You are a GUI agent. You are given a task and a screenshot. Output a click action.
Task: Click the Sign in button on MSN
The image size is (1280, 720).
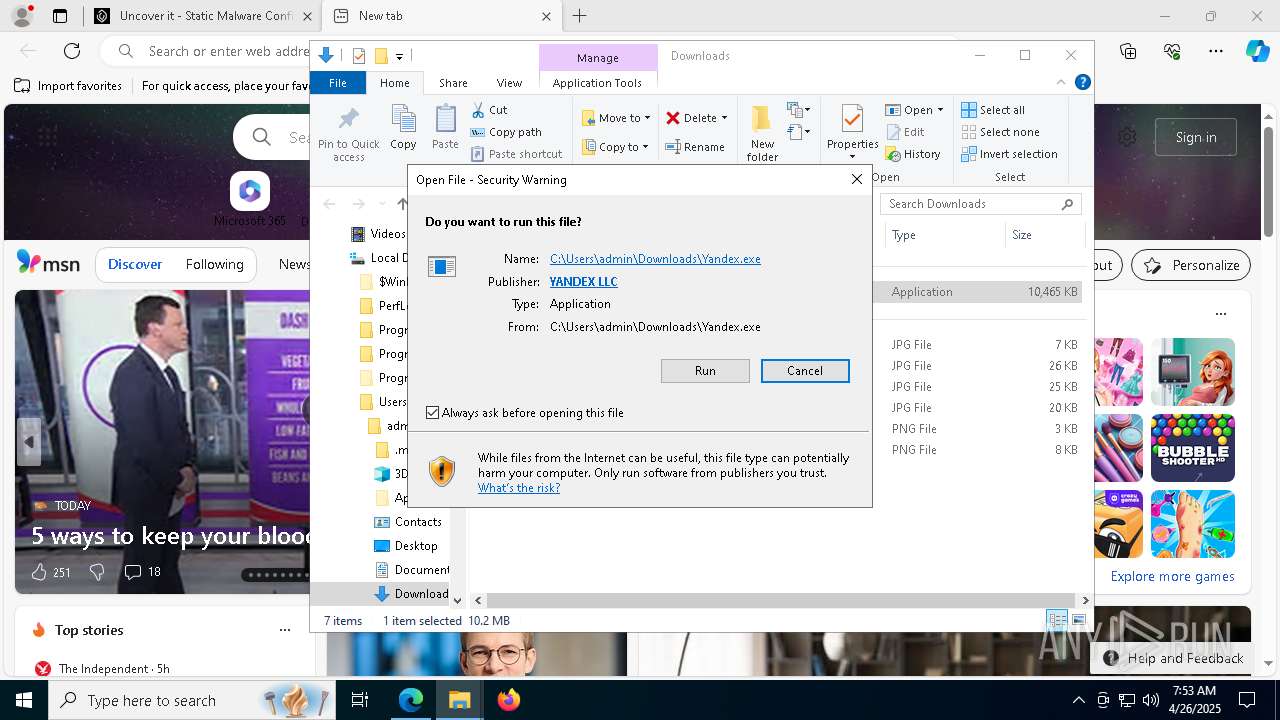1196,137
